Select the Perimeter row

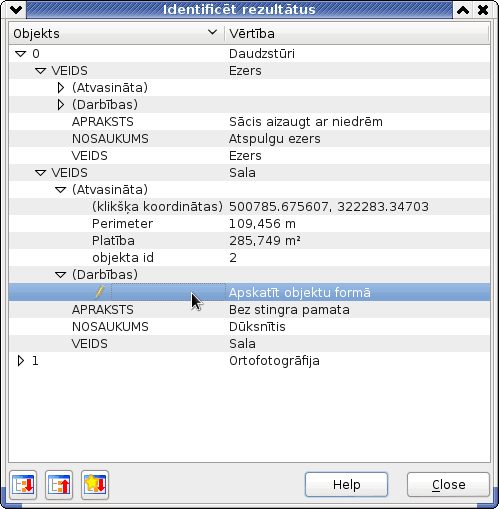(249, 224)
